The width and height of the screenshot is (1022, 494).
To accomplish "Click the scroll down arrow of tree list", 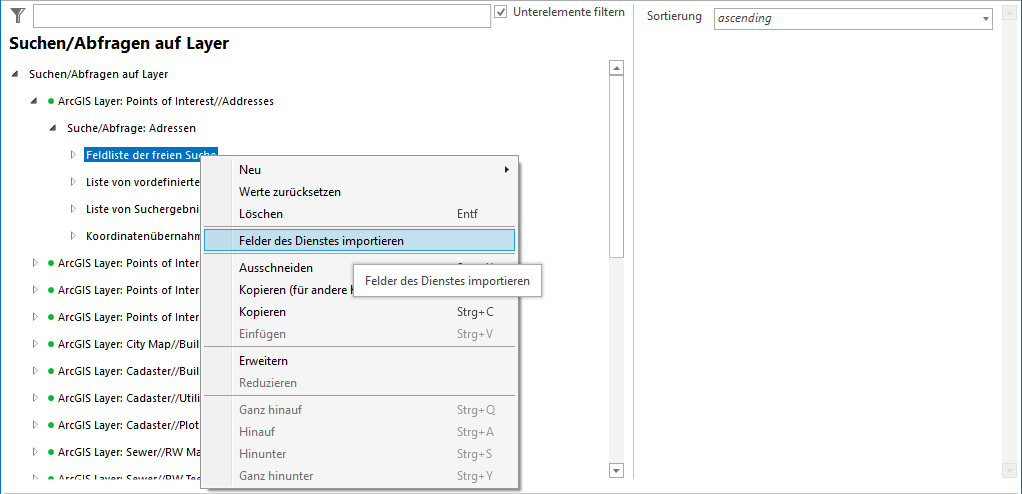I will (x=616, y=470).
